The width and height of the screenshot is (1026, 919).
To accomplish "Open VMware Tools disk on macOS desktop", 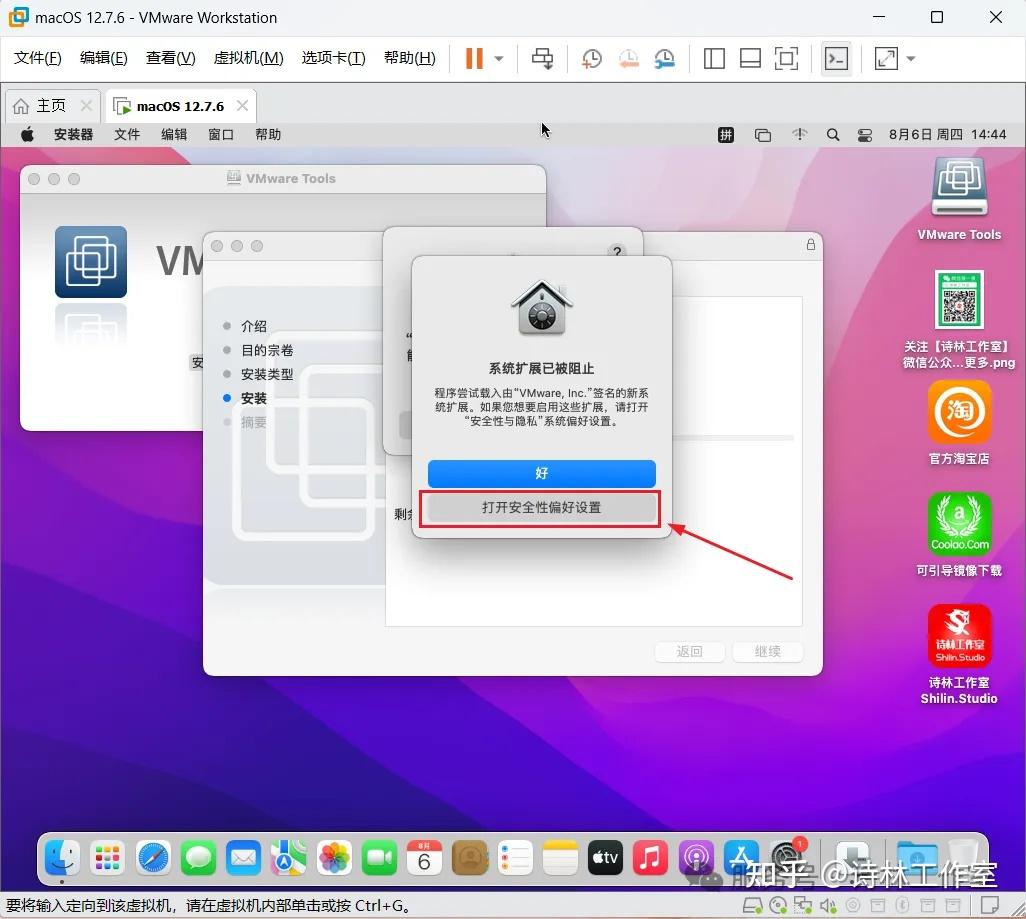I will (x=959, y=199).
